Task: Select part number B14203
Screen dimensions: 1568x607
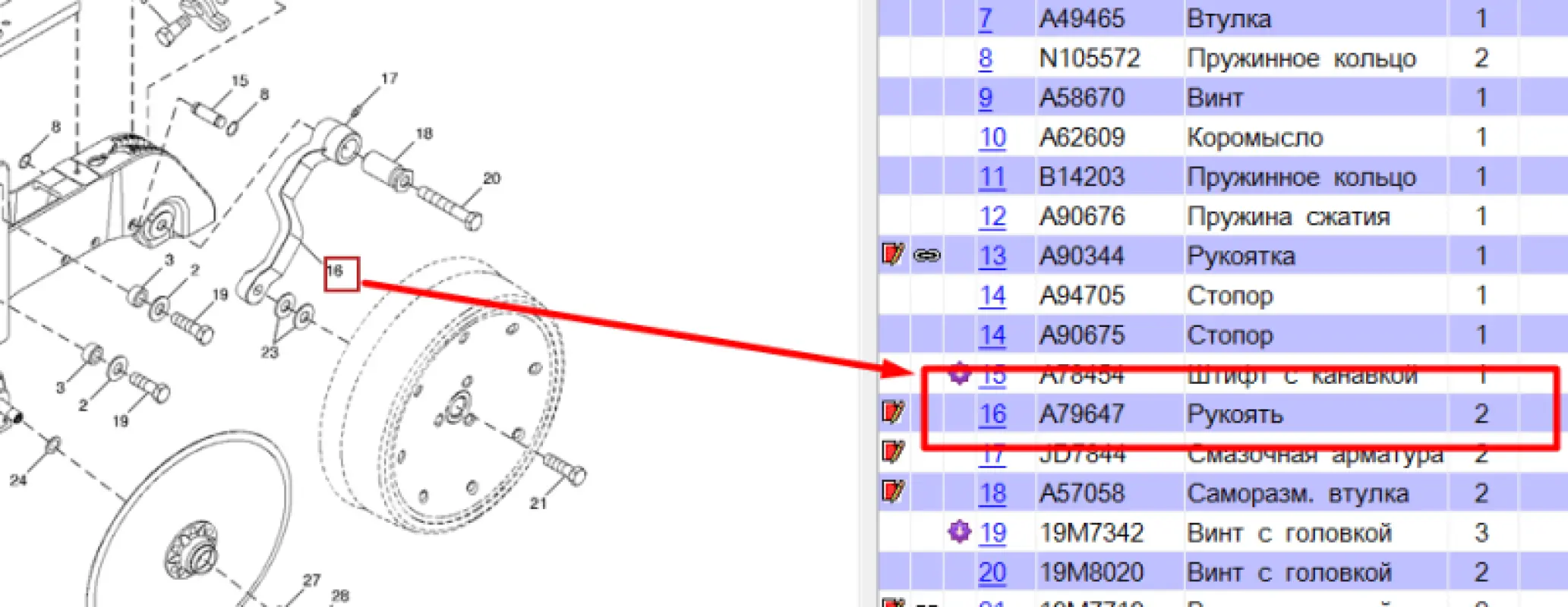Action: [x=1081, y=177]
